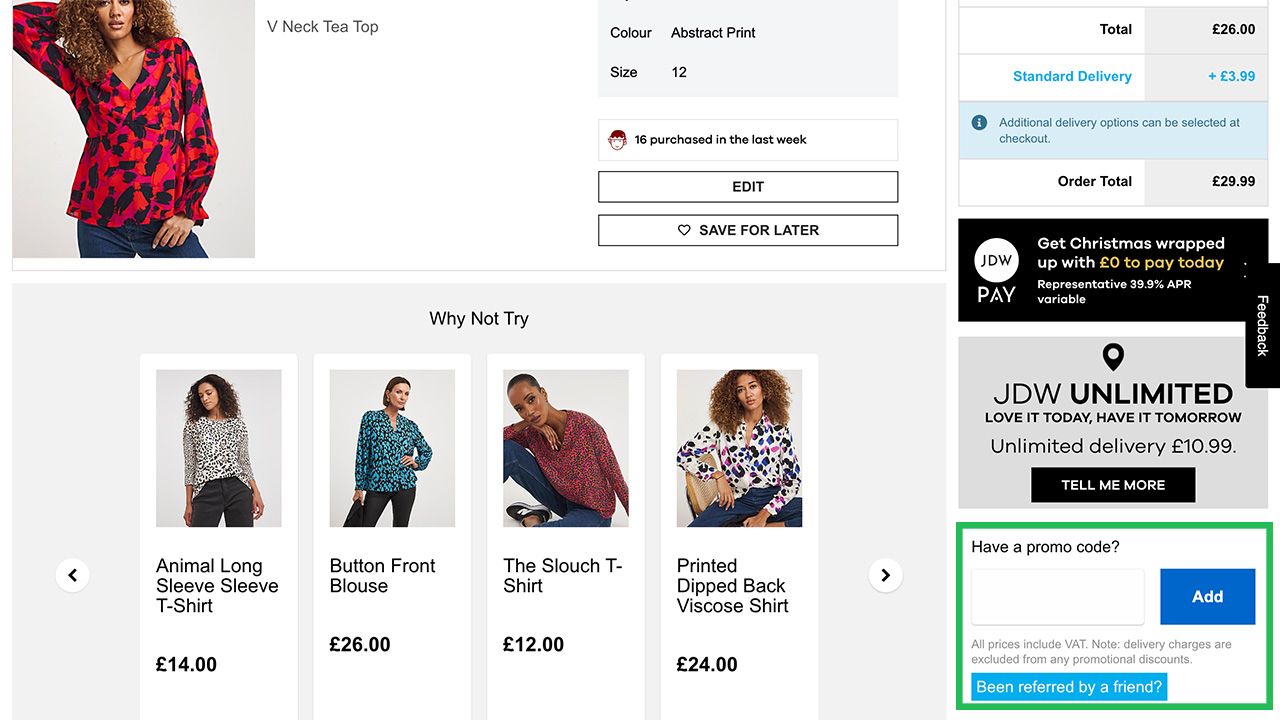Save the V Neck Tea Top for later

pos(748,230)
